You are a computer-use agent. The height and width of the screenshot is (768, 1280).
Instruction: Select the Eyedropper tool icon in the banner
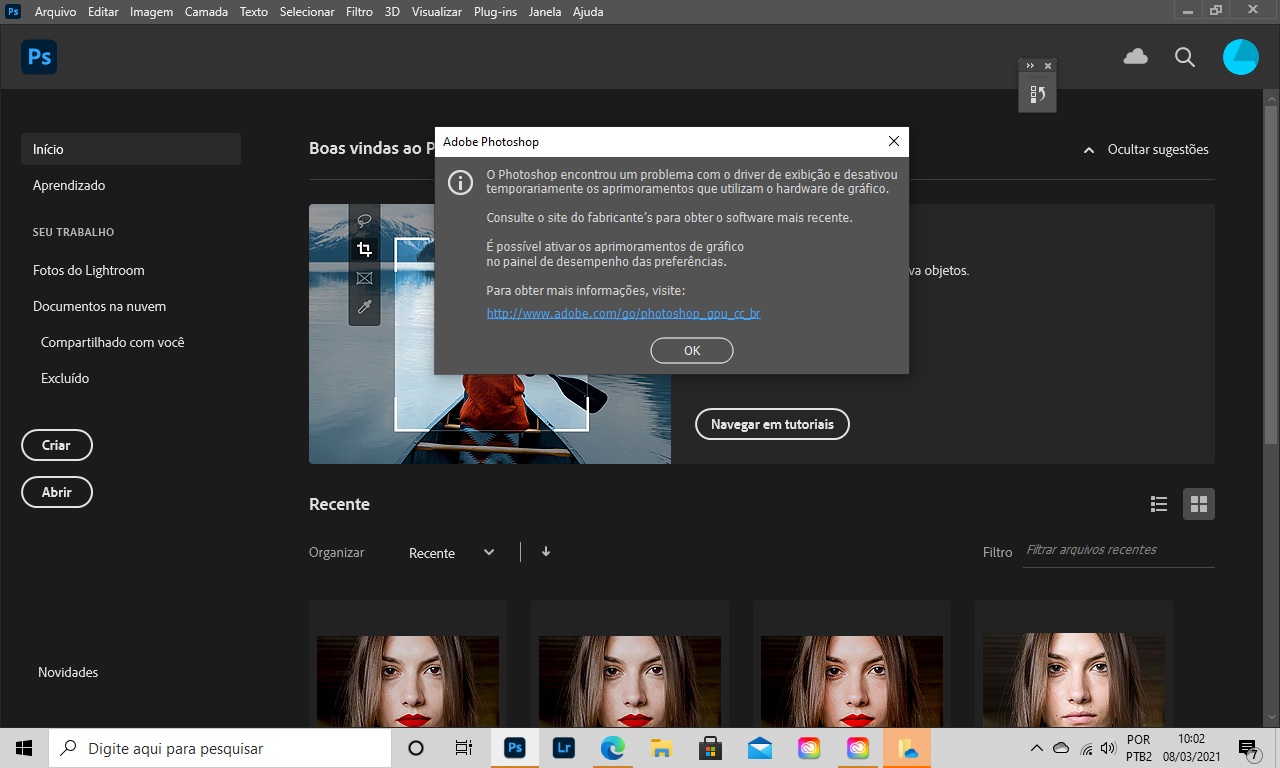[x=364, y=307]
